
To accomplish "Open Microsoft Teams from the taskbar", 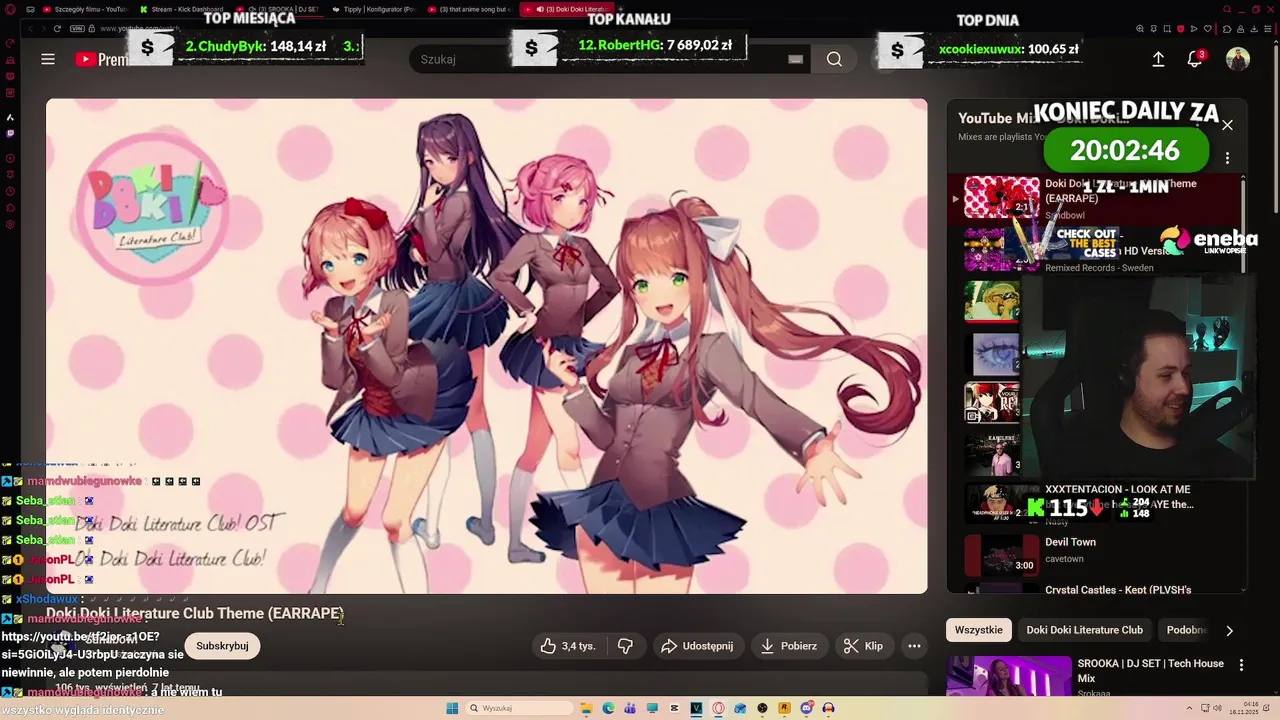I will (x=630, y=708).
